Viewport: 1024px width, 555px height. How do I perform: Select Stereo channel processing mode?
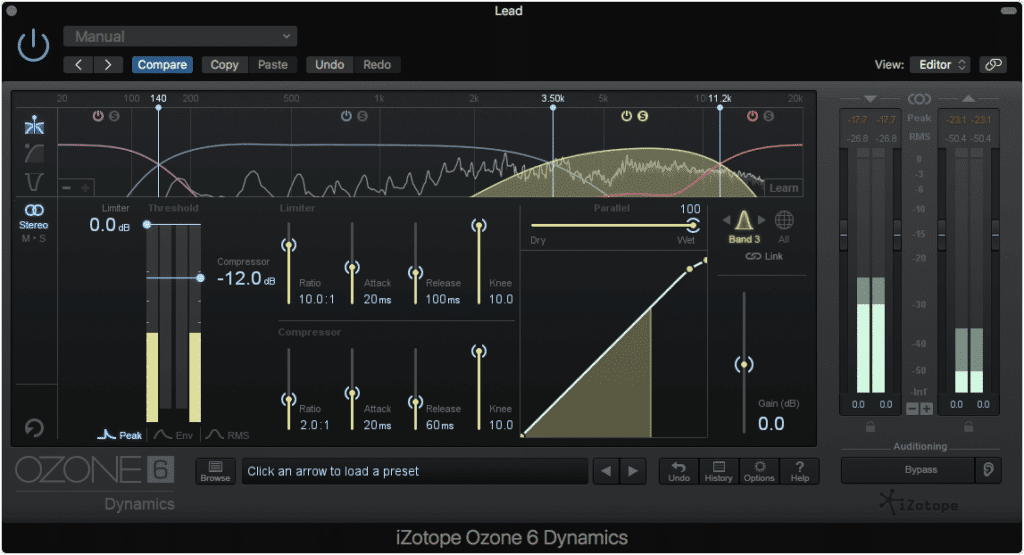[33, 216]
